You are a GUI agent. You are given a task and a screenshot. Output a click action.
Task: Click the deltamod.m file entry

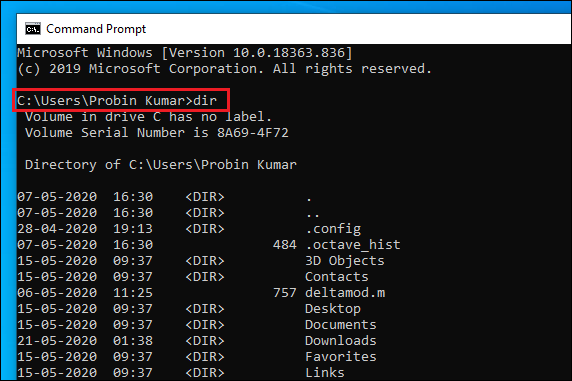click(x=345, y=293)
